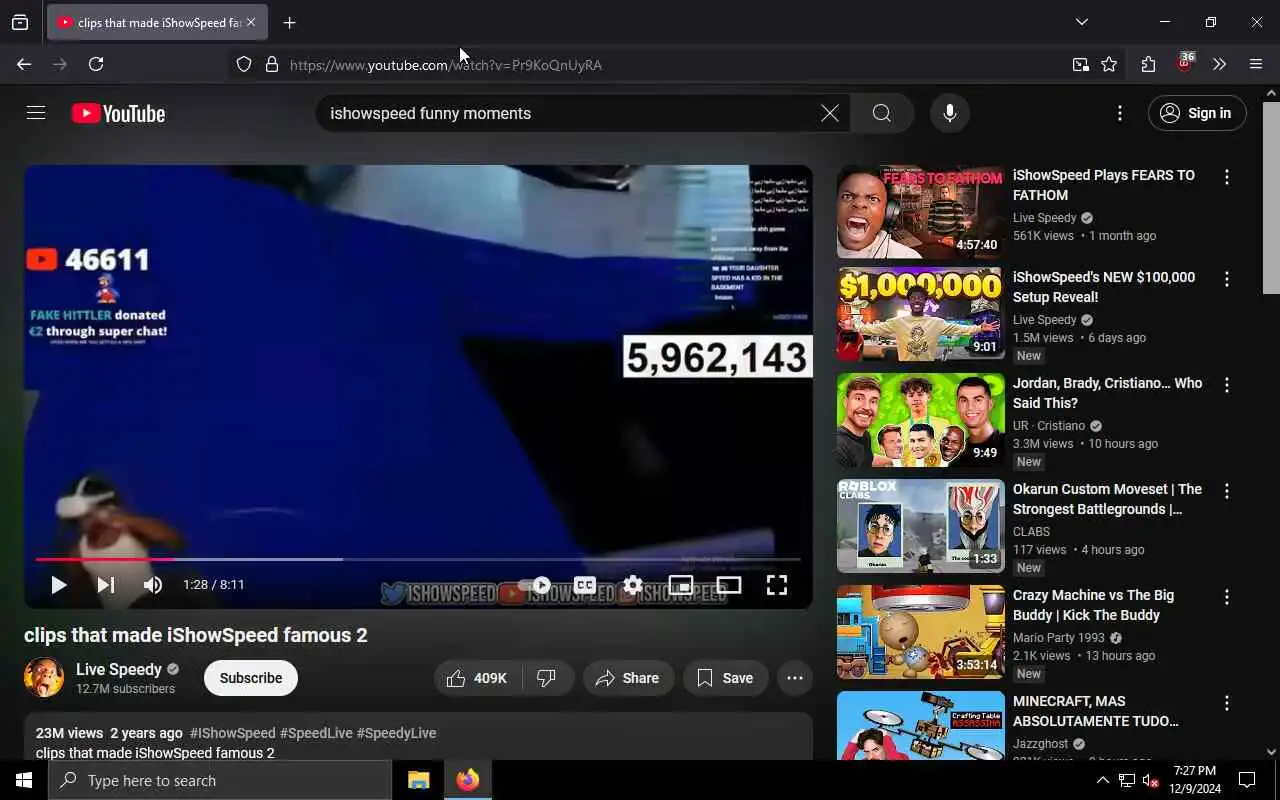Open options for Okarun Custom Moveset video
1280x800 pixels.
coord(1227,491)
